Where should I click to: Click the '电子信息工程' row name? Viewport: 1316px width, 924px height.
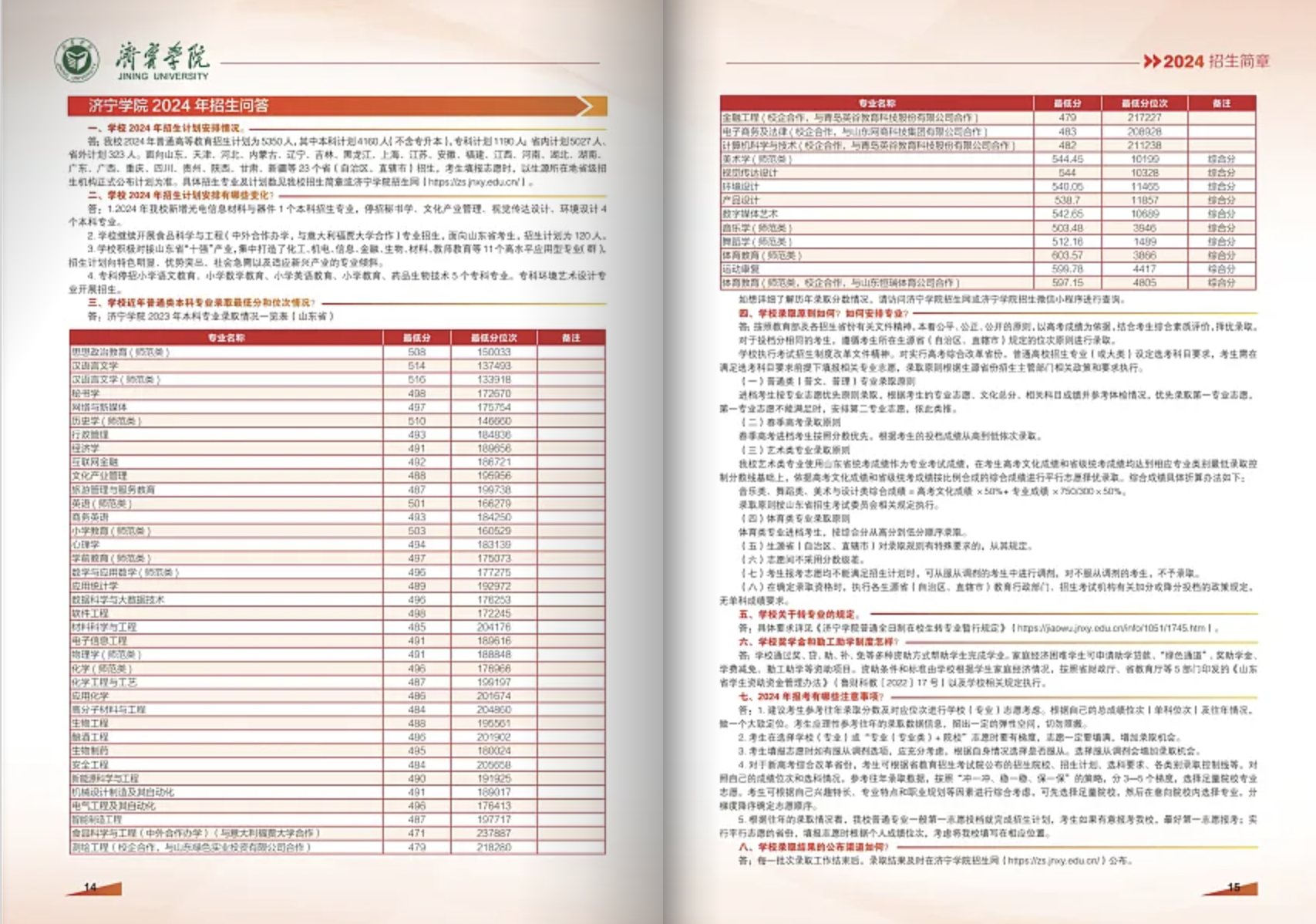pos(99,641)
